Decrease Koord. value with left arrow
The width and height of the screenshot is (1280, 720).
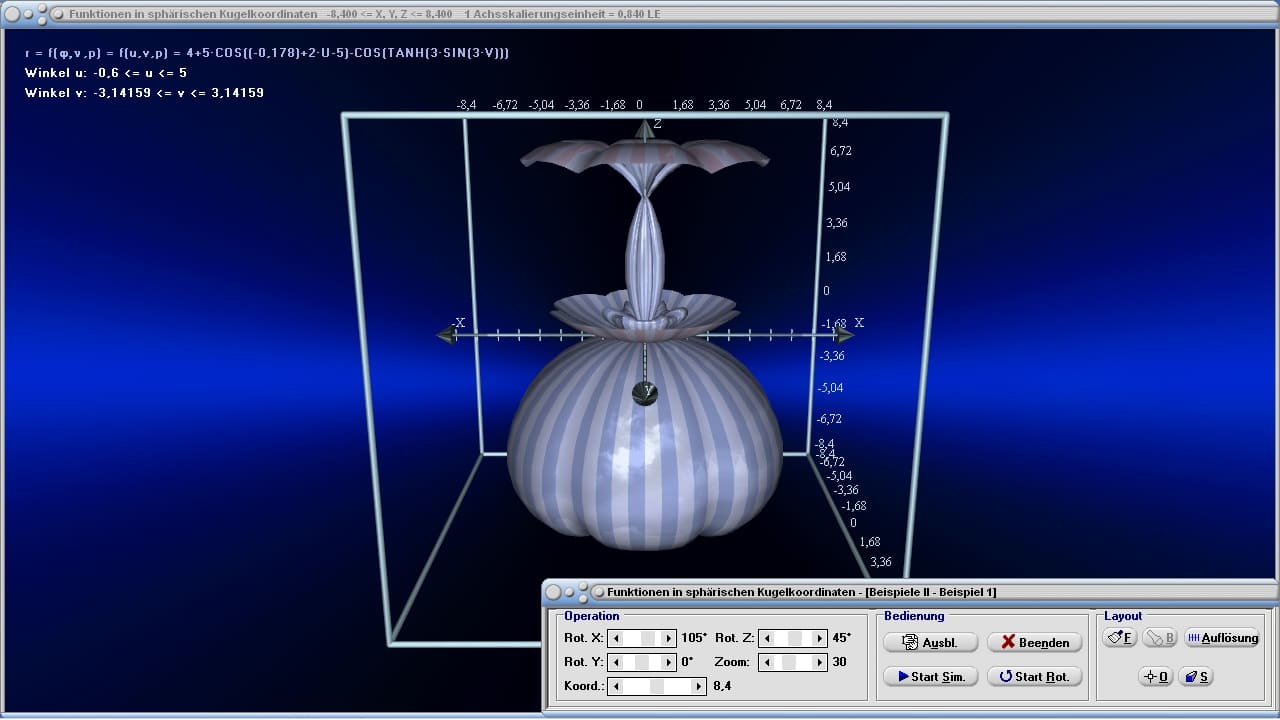click(x=616, y=686)
